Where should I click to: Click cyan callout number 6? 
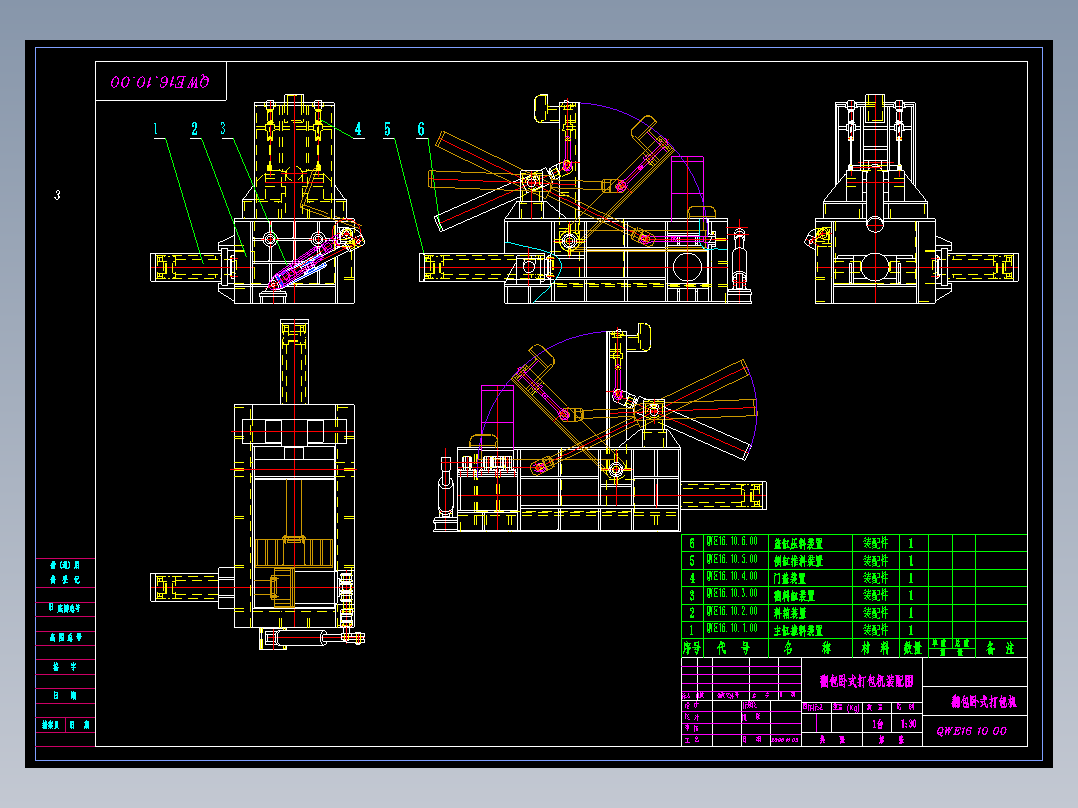pyautogui.click(x=421, y=129)
